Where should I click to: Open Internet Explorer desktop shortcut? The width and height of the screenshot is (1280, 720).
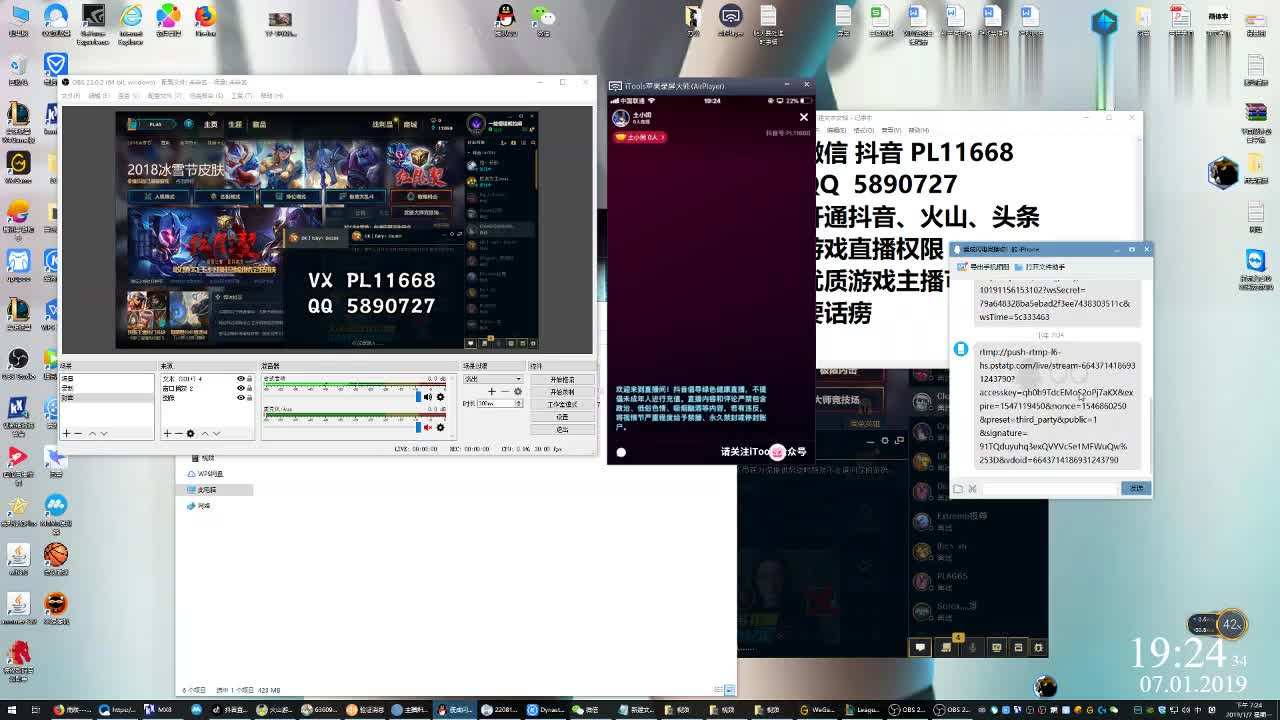point(130,22)
